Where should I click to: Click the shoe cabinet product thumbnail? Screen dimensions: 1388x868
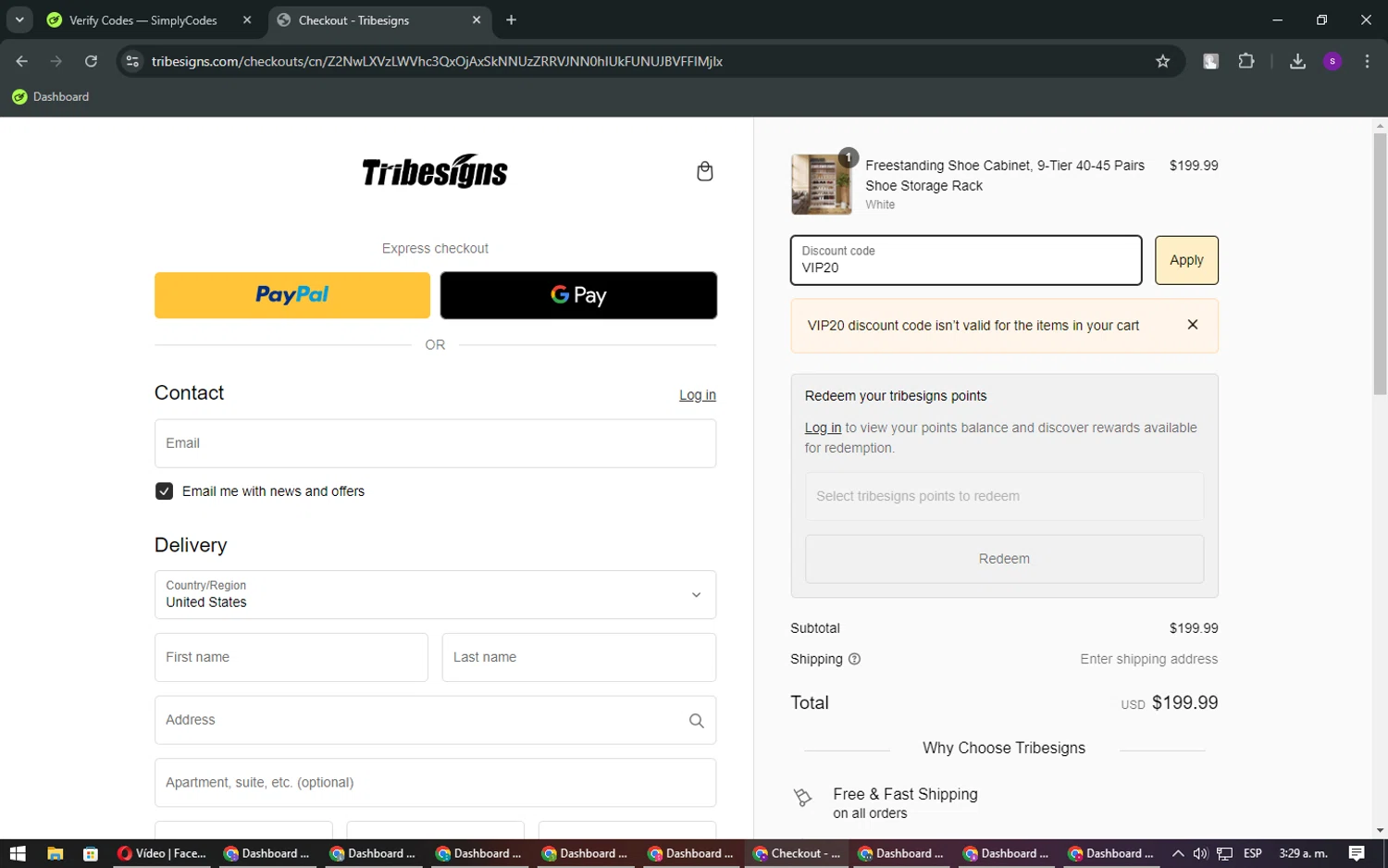821,184
